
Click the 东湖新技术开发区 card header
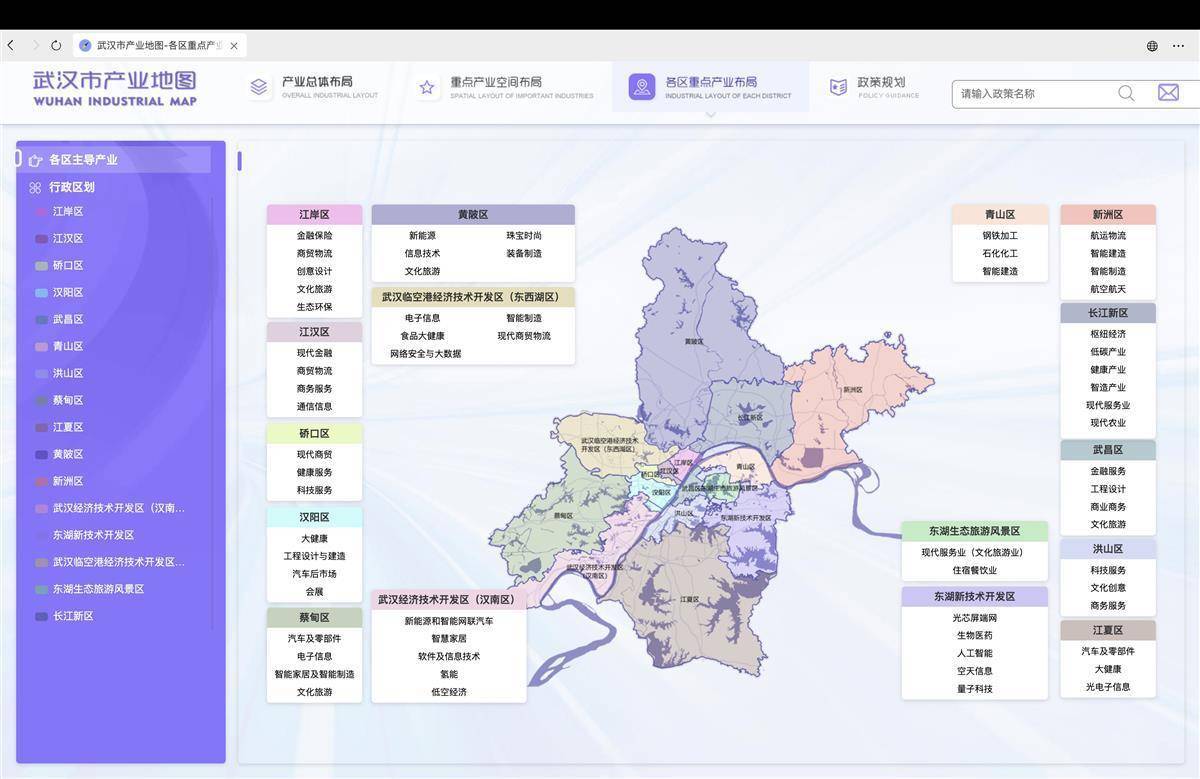[974, 597]
